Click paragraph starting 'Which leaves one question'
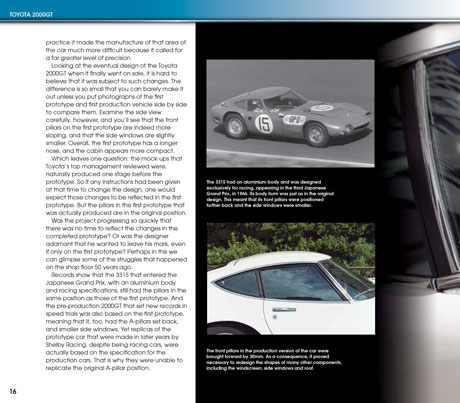Viewport: 460px width, 403px height. pos(116,186)
